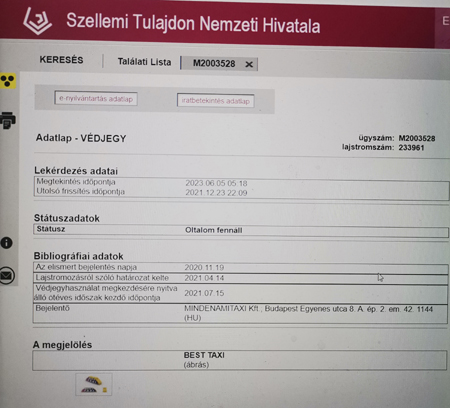Close the M2003528 tab with X
The height and width of the screenshot is (408, 450).
click(x=249, y=64)
